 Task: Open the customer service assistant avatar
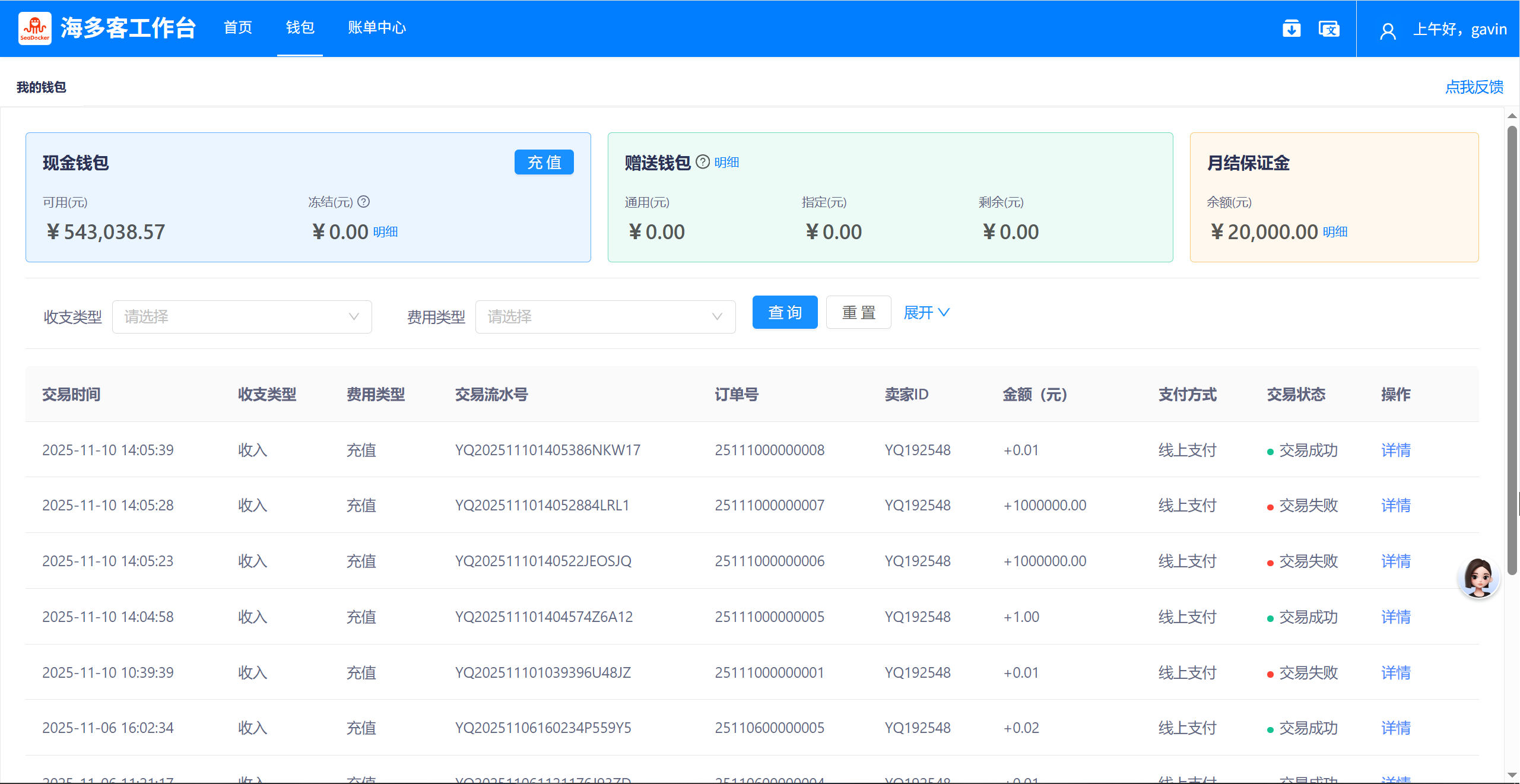[x=1478, y=577]
